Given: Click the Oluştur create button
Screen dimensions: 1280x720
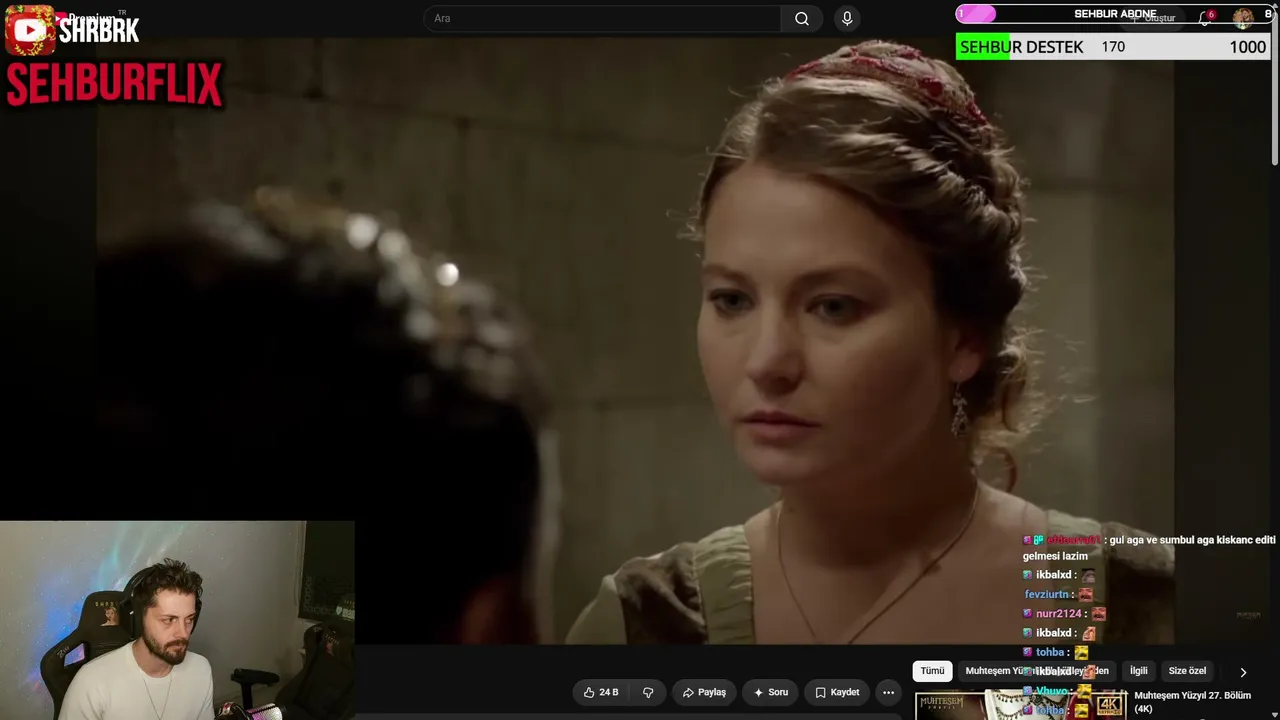Looking at the screenshot, I should tap(1153, 18).
